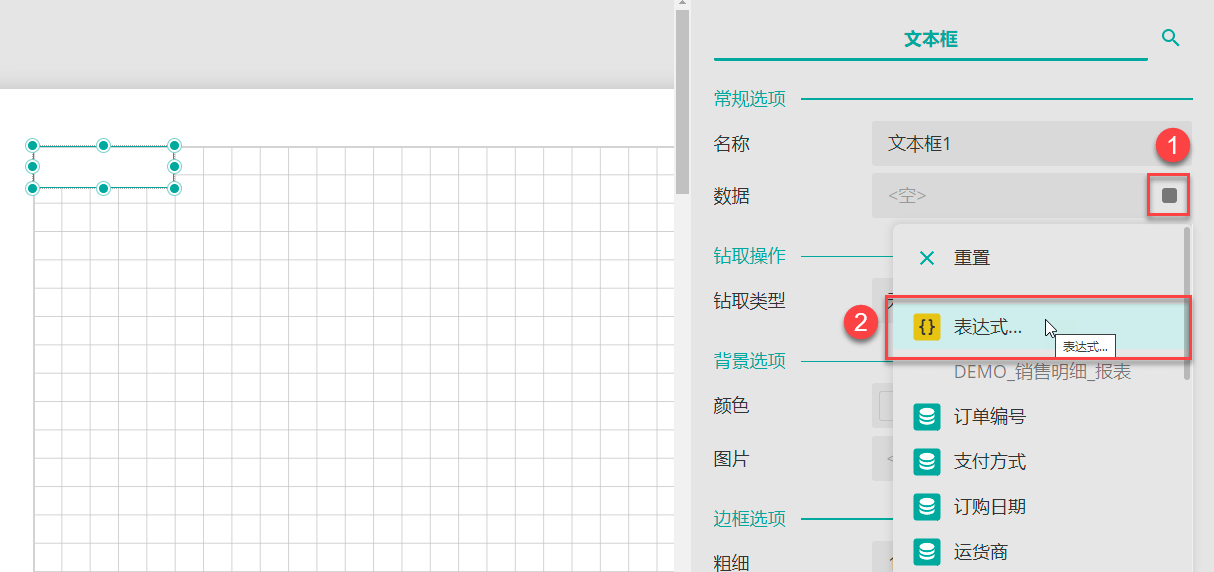Pick the 支付方式 field label
The image size is (1214, 572).
tap(989, 462)
